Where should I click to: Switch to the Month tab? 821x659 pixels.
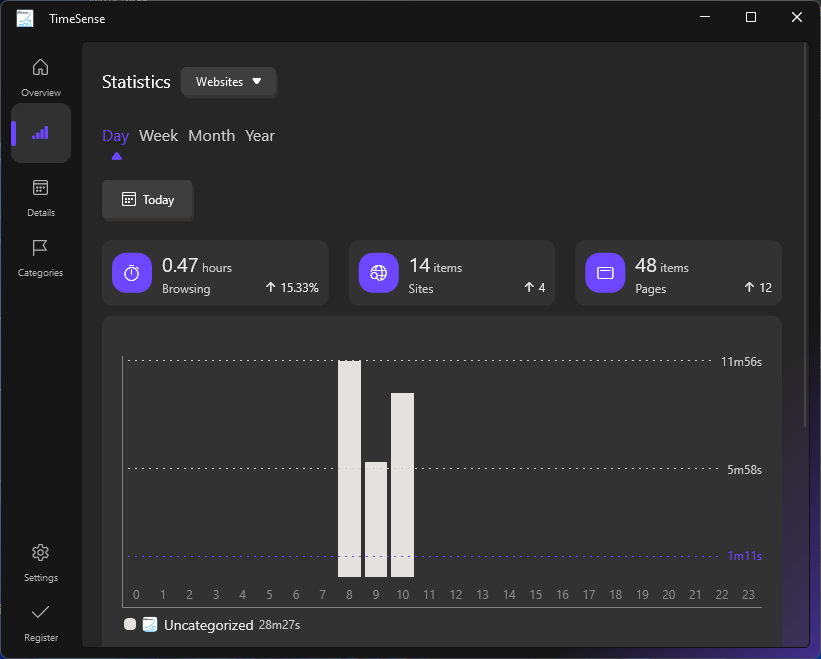coord(211,135)
